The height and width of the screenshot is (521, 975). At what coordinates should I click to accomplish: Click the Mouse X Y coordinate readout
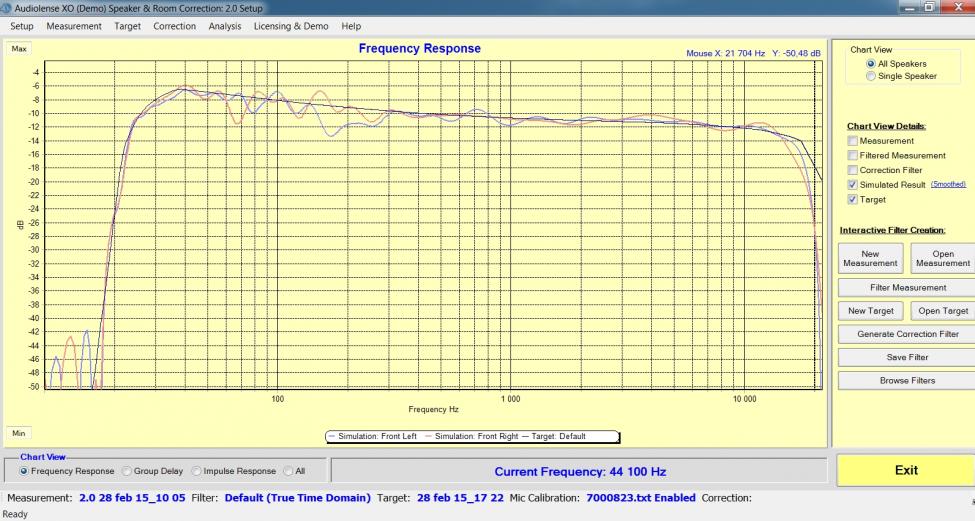(x=753, y=53)
